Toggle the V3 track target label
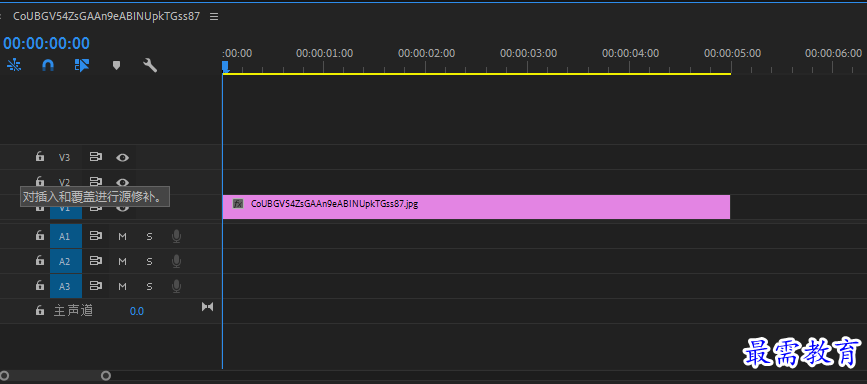Image resolution: width=867 pixels, height=384 pixels. point(65,157)
